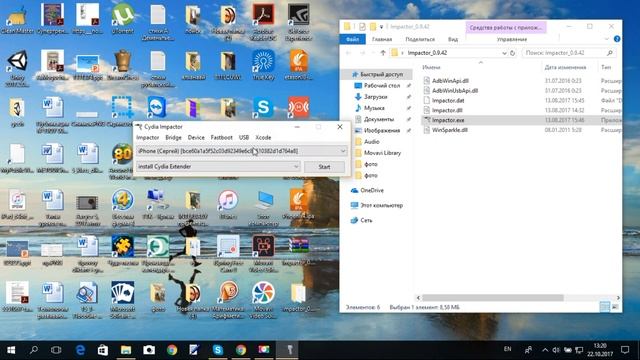
Task: Expand the Explorer ribbon chevron
Action: pyautogui.click(x=606, y=39)
